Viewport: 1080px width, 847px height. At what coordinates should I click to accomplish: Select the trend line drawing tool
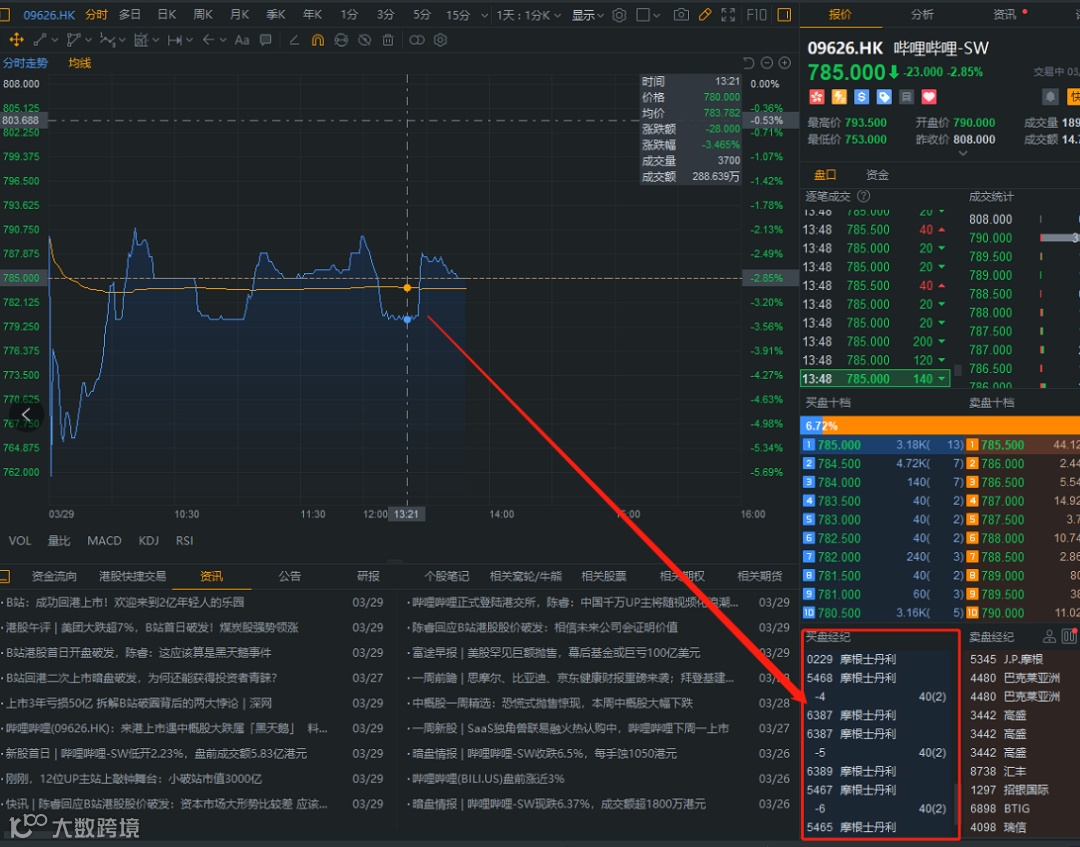point(40,41)
